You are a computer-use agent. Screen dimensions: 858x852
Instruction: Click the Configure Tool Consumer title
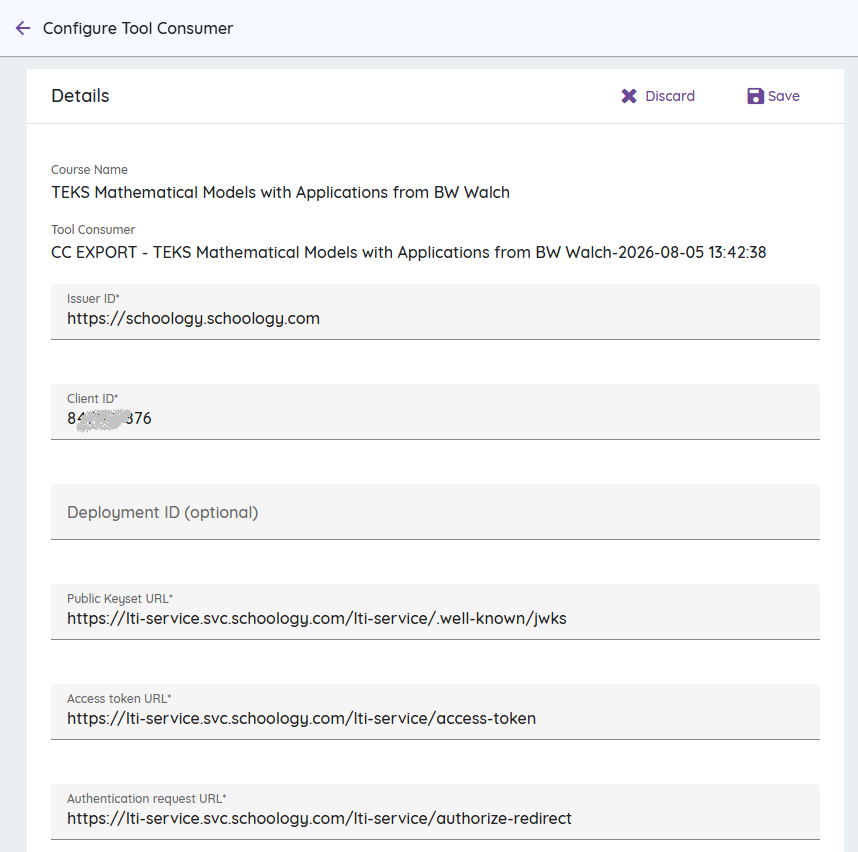pos(138,28)
